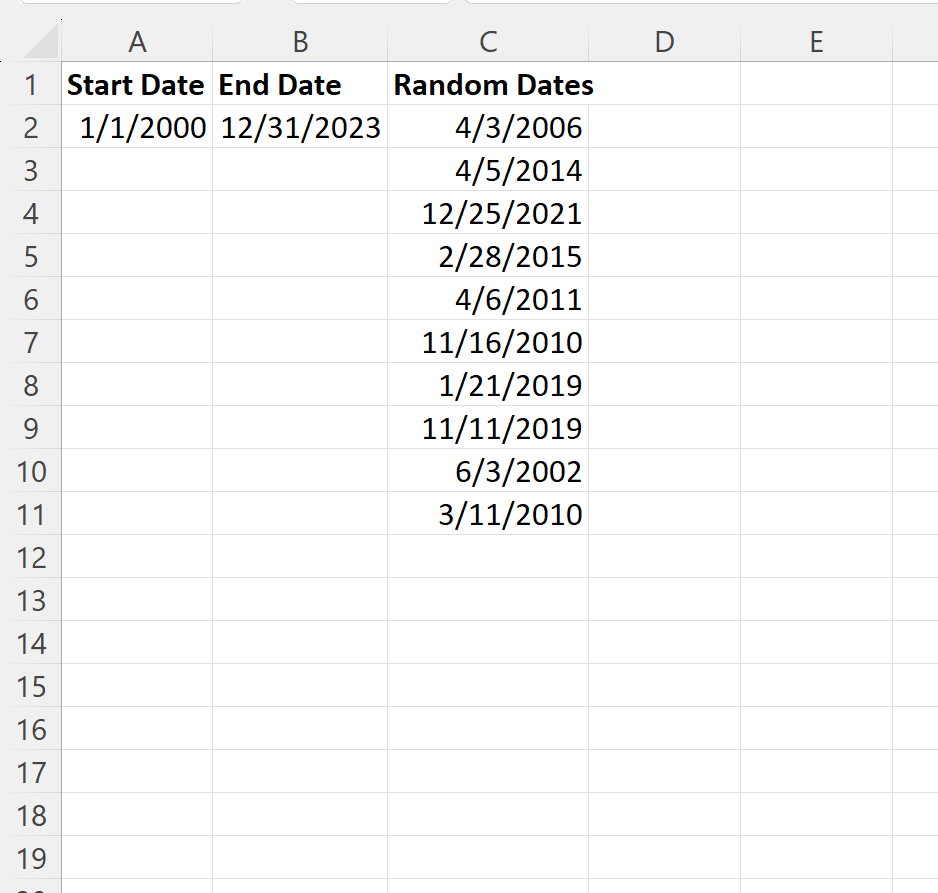Select row 19 header

(x=31, y=858)
